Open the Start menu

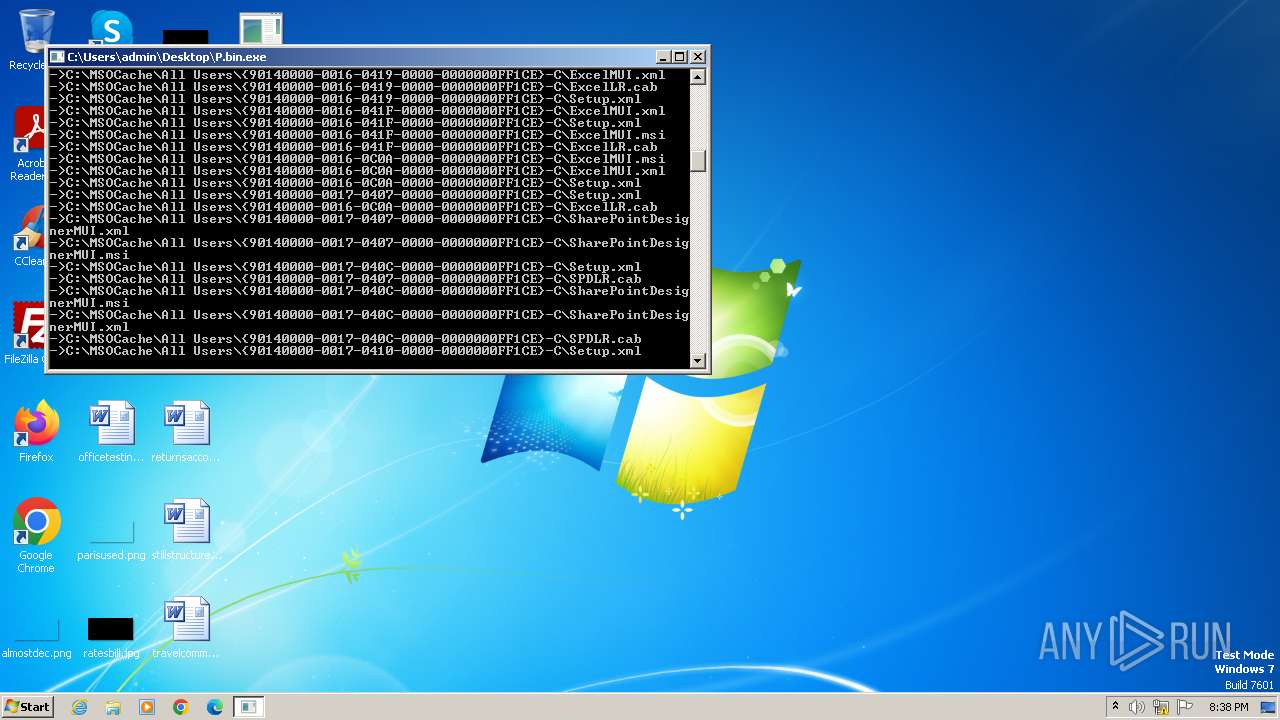pyautogui.click(x=27, y=707)
